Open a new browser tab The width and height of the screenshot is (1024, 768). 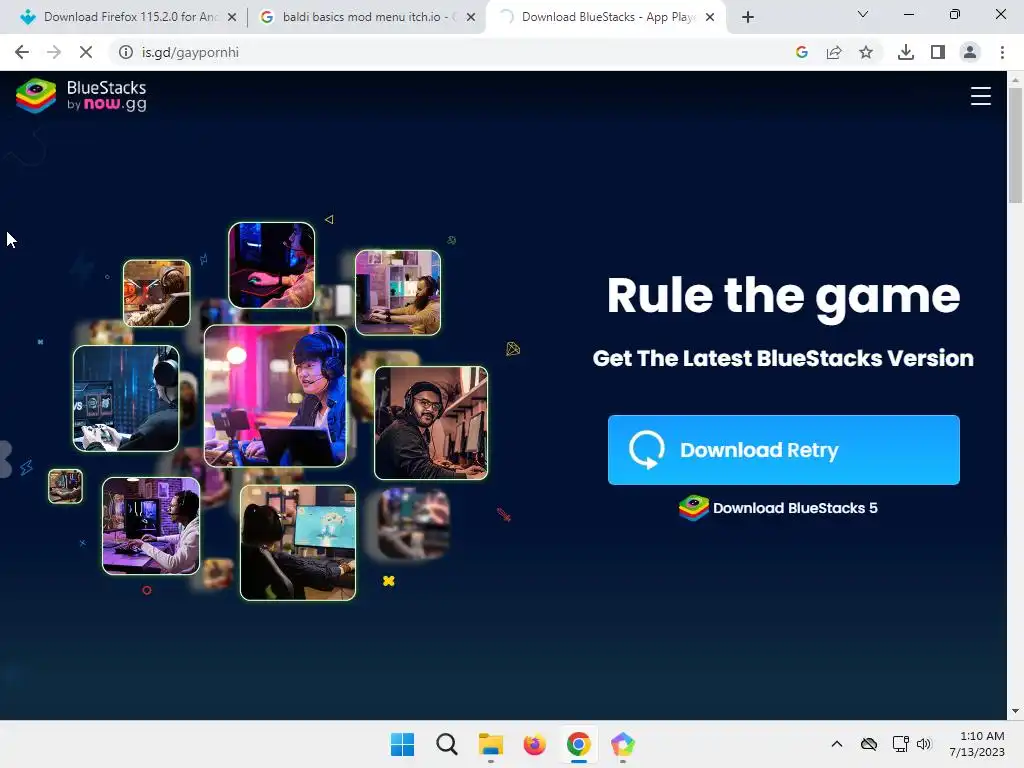click(748, 17)
